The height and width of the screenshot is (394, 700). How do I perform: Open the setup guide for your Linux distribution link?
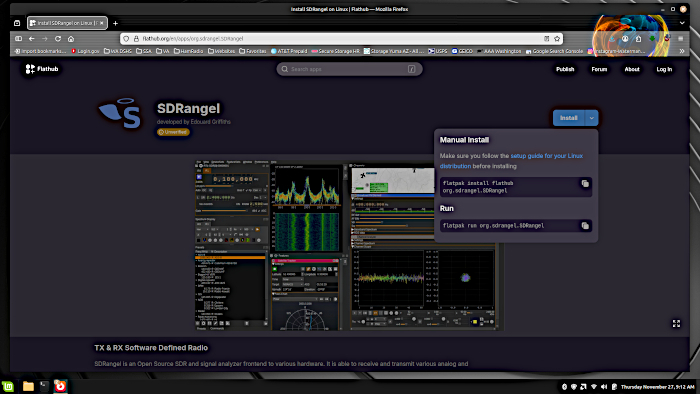click(x=511, y=161)
